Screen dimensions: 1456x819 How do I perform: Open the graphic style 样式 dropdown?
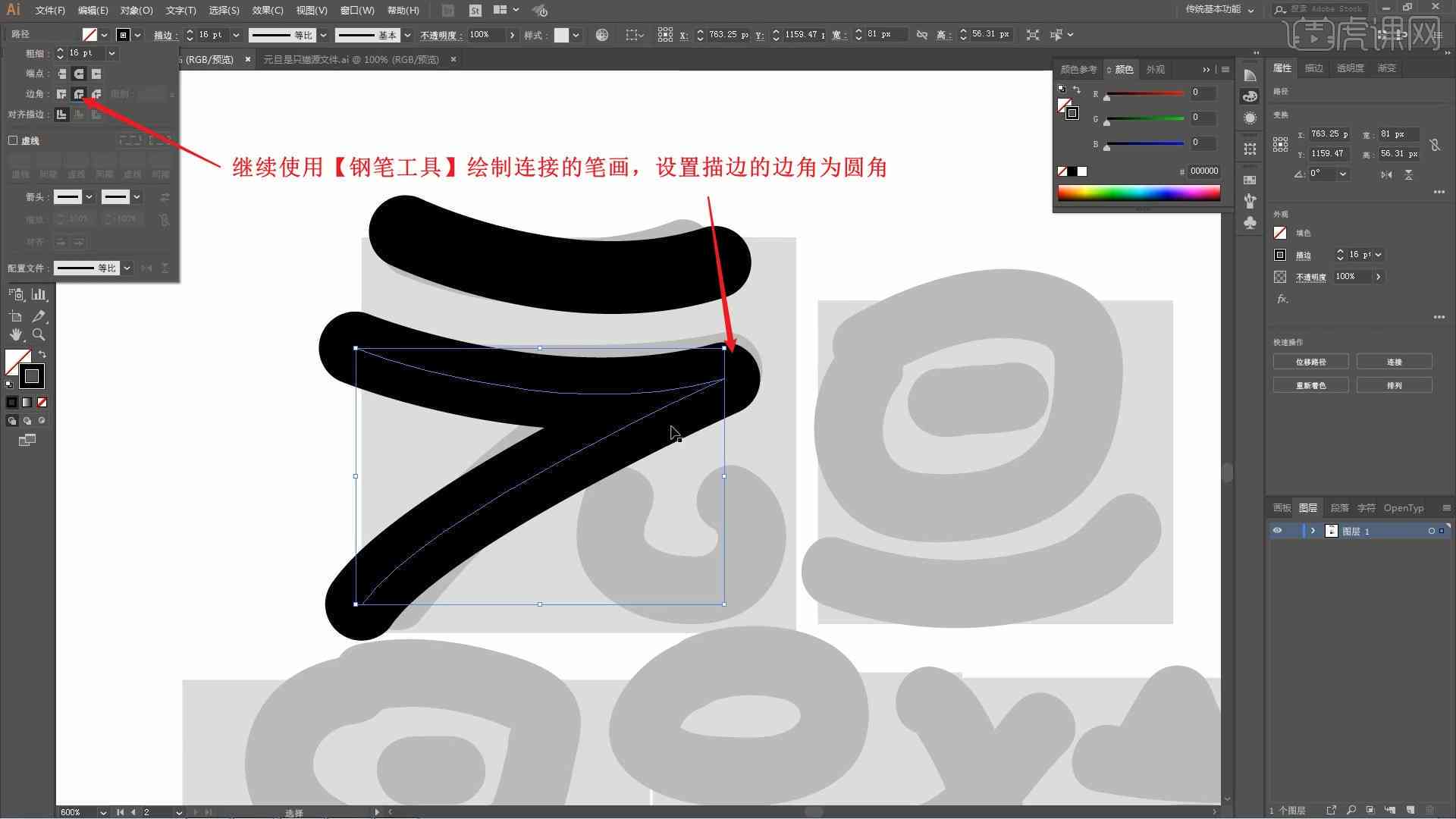tap(576, 35)
